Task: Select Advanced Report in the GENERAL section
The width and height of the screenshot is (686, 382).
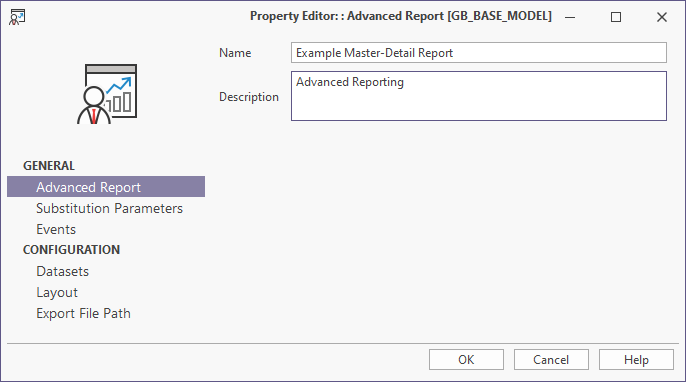Action: [x=106, y=187]
